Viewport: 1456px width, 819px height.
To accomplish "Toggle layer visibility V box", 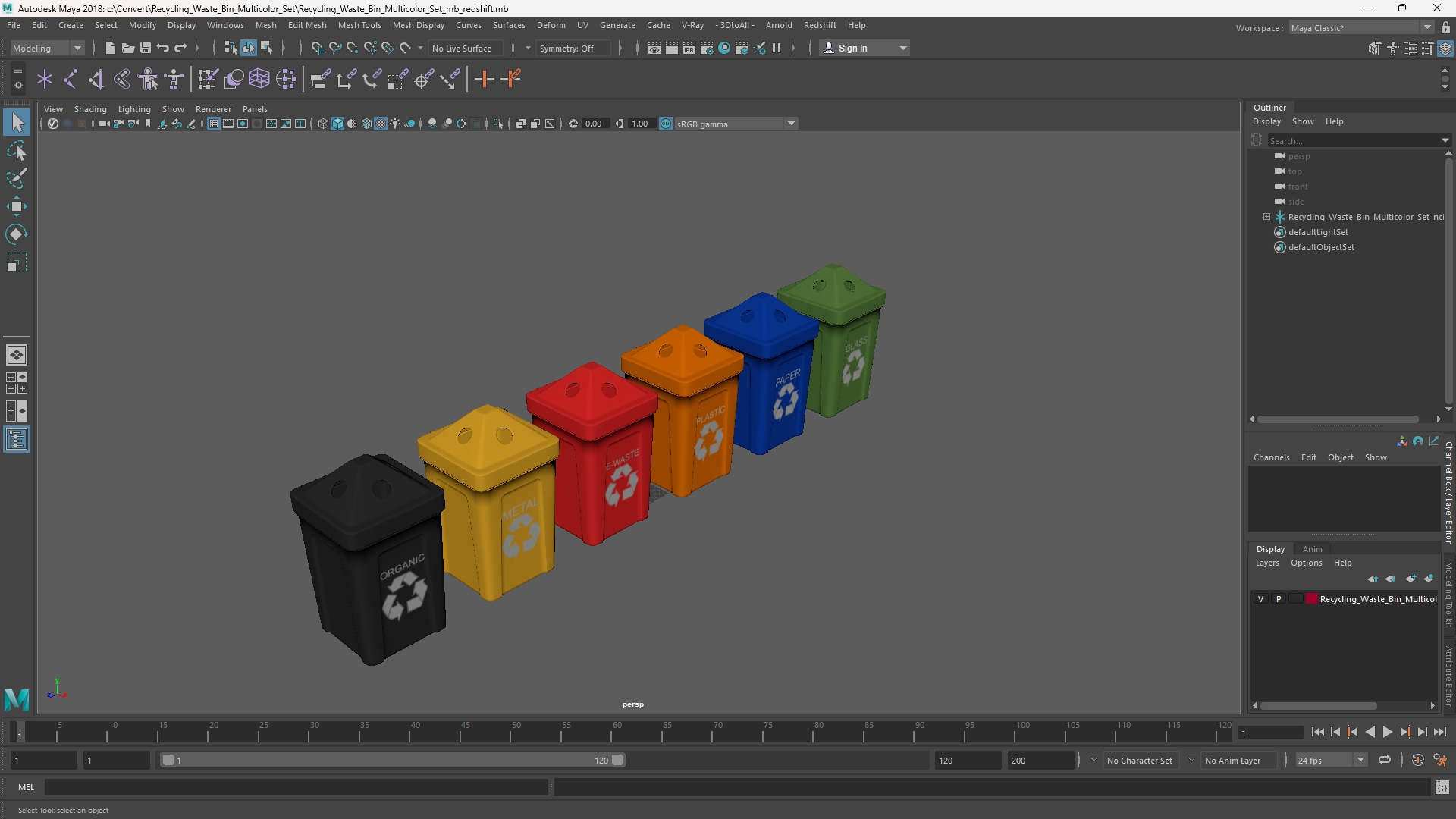I will [1261, 599].
